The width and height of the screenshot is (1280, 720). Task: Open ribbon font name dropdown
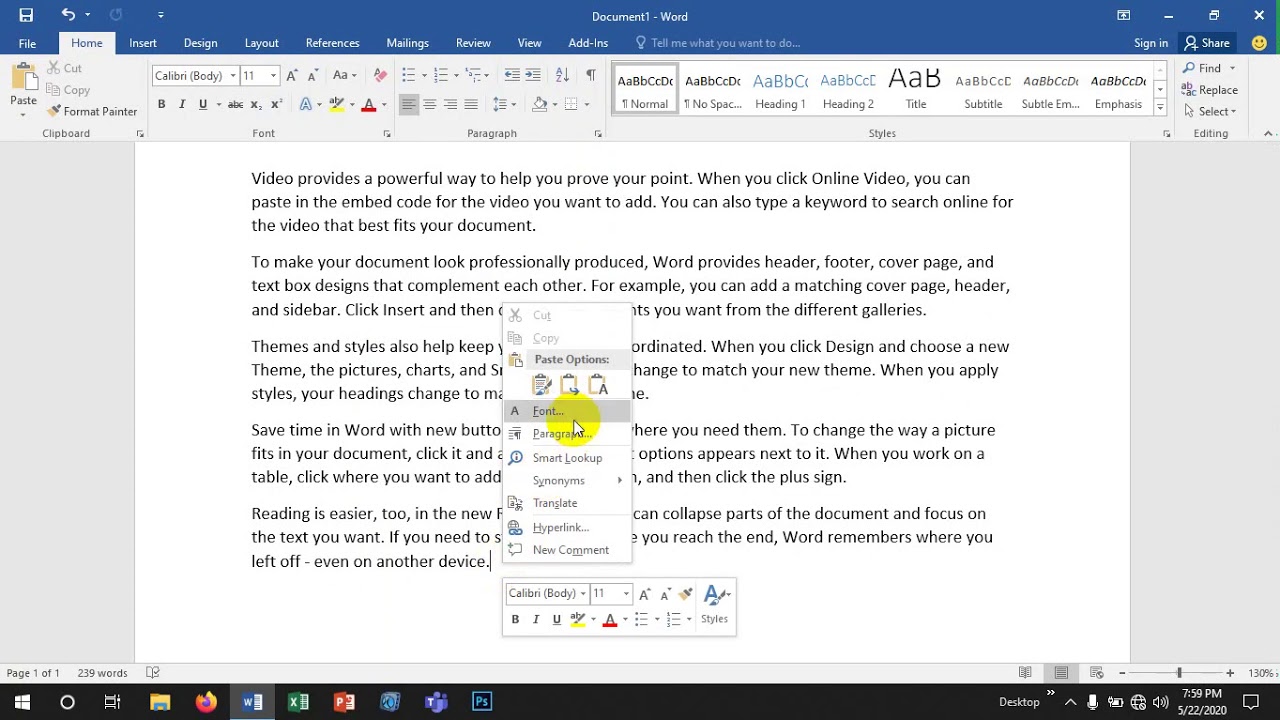[x=233, y=75]
